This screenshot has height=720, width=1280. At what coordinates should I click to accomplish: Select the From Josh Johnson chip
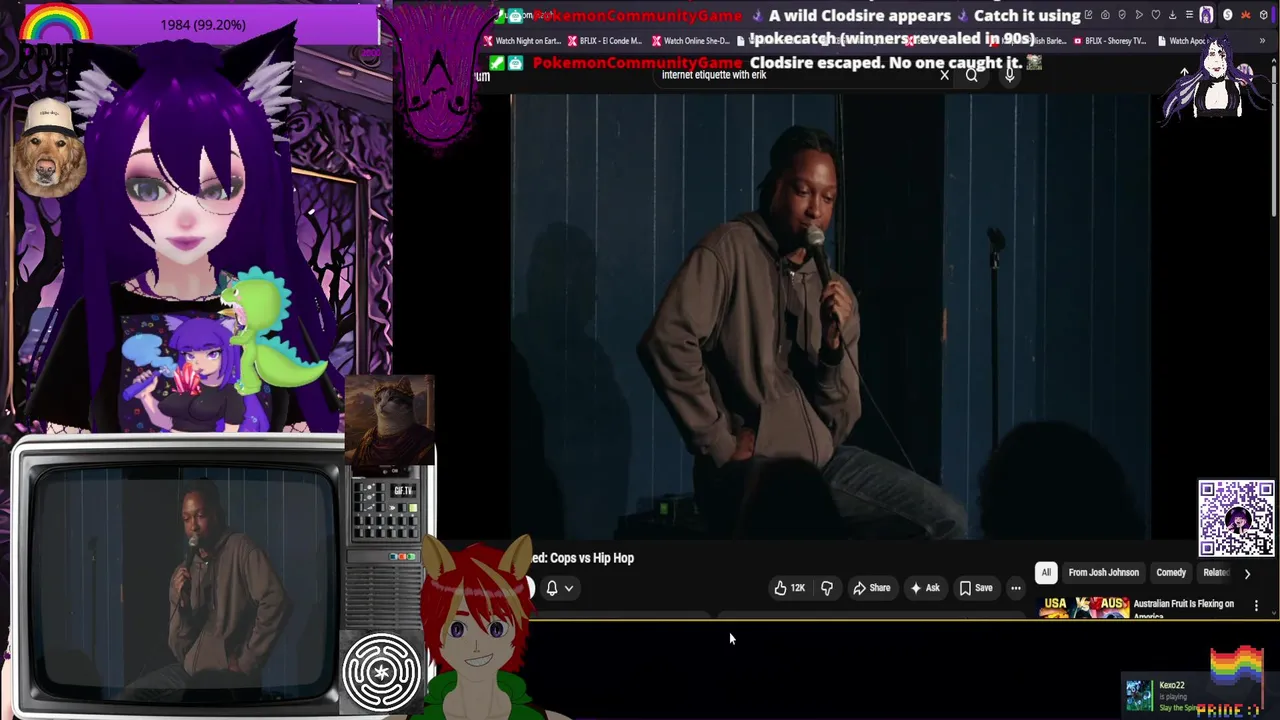(x=1103, y=573)
